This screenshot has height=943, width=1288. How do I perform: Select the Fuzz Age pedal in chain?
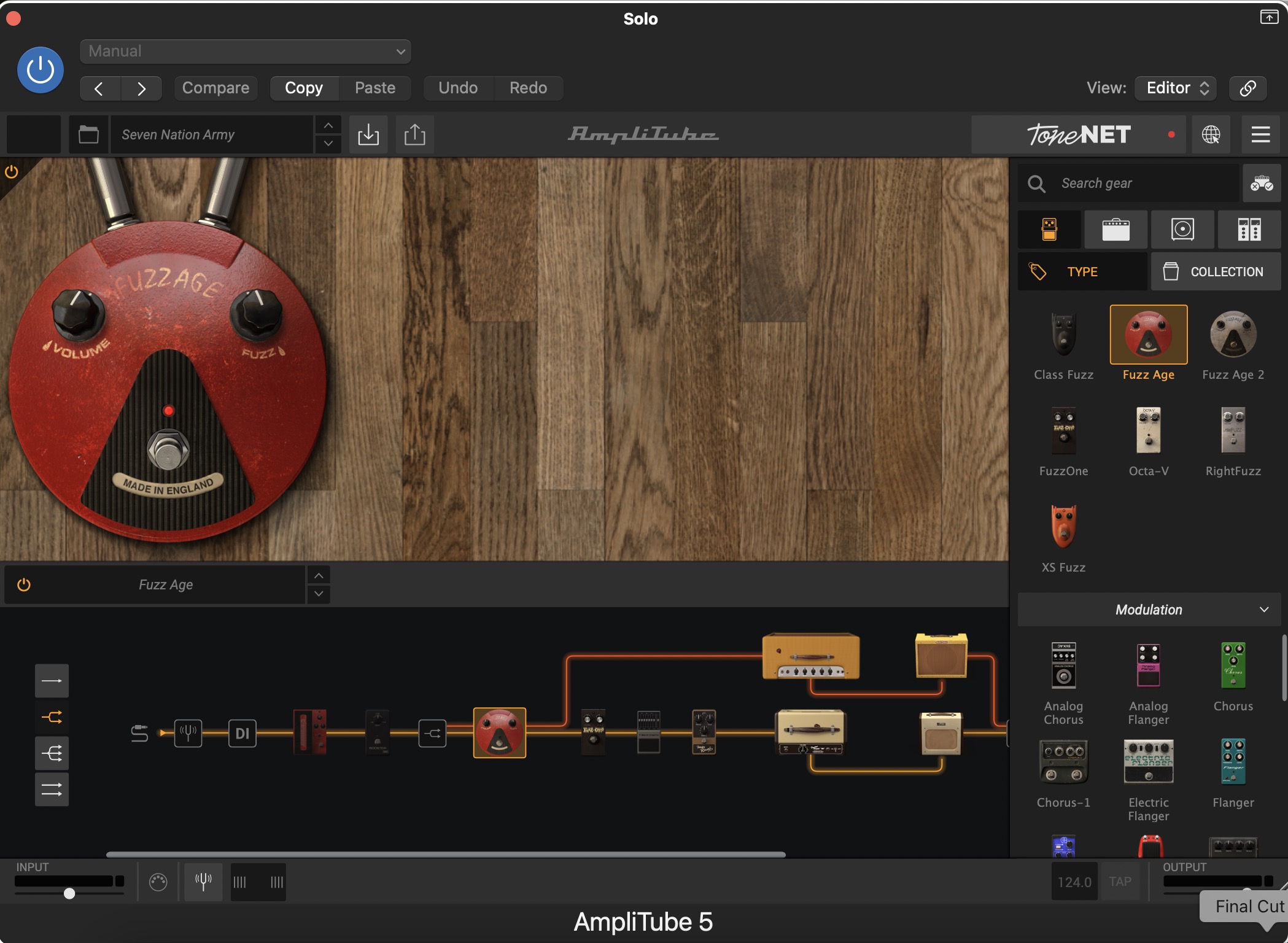click(500, 733)
